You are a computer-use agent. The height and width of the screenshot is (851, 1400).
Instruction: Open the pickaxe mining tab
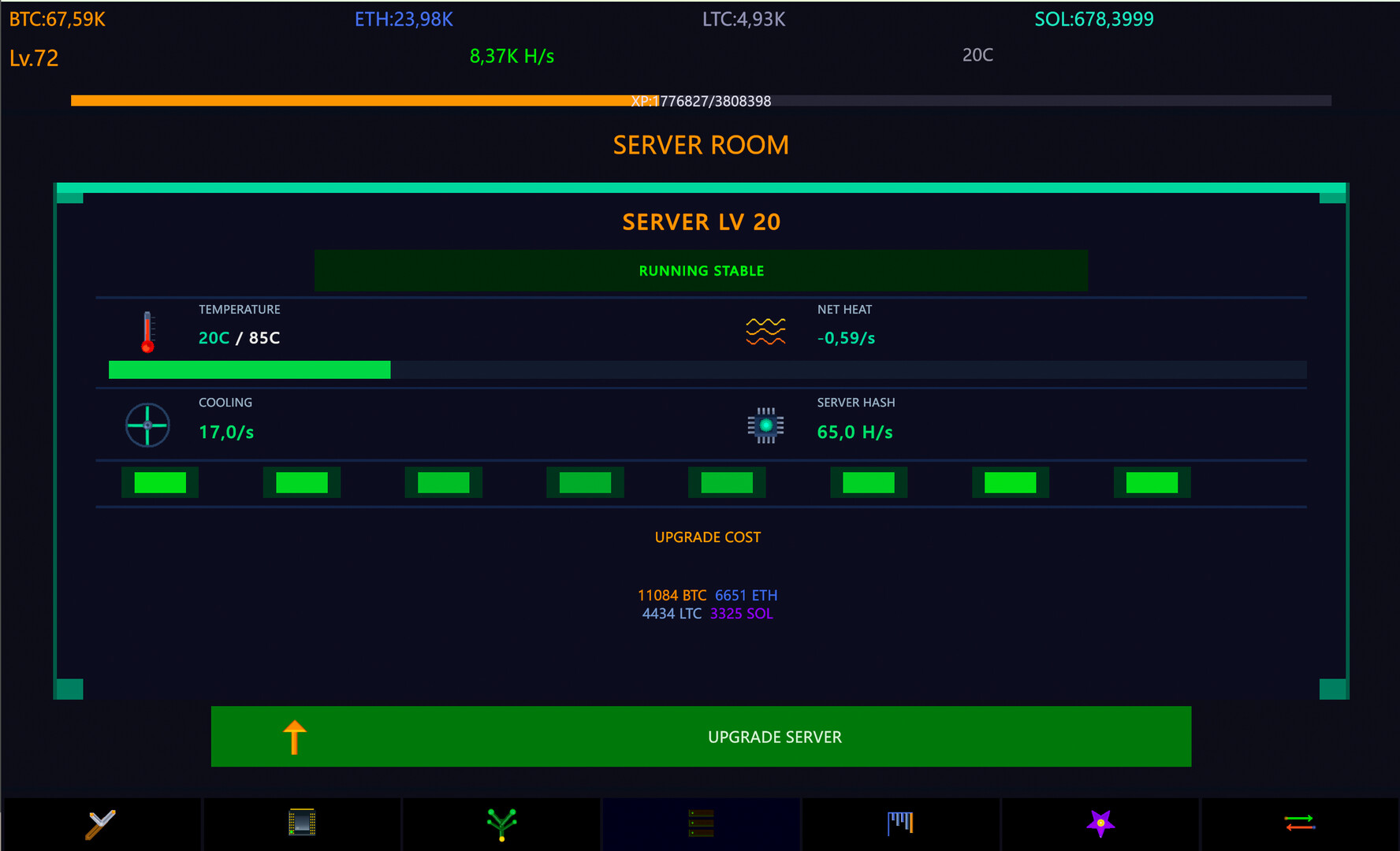coord(101,824)
